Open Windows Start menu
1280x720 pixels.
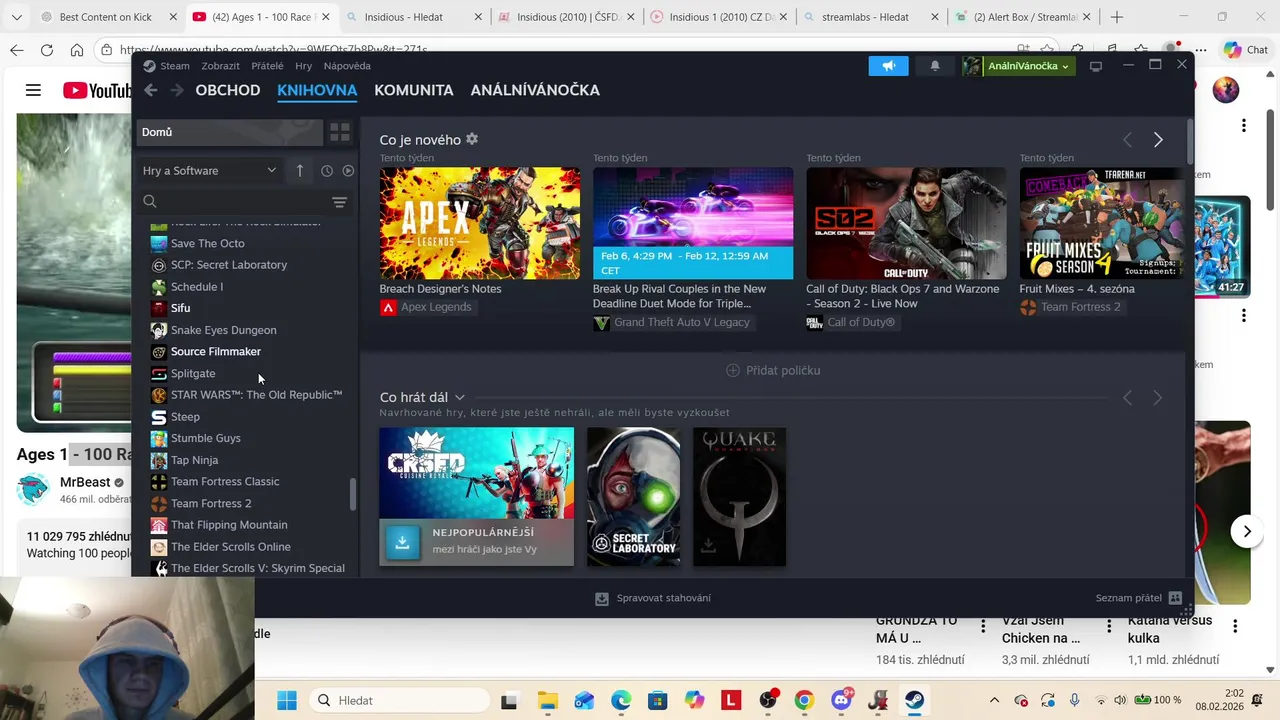click(287, 700)
